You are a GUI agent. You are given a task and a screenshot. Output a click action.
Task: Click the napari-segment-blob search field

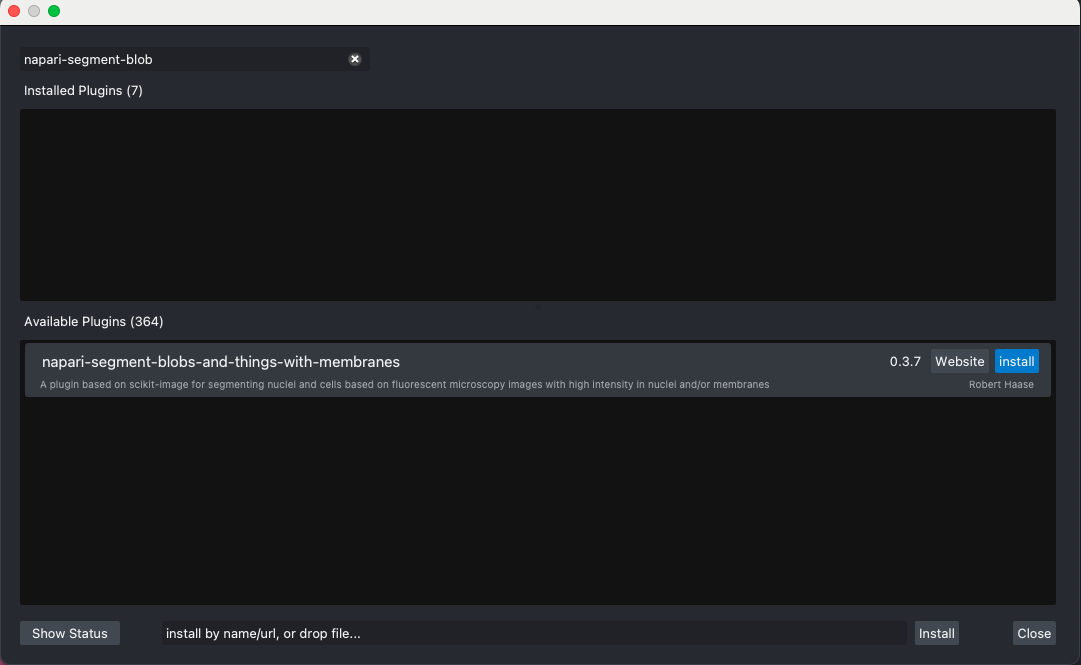[194, 59]
